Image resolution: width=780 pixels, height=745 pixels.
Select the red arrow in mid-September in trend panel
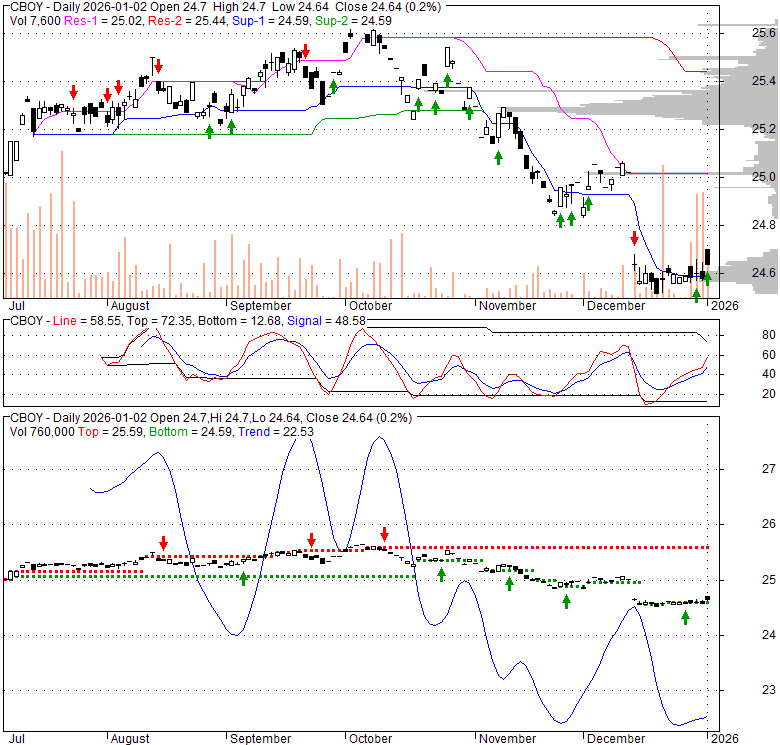coord(312,540)
